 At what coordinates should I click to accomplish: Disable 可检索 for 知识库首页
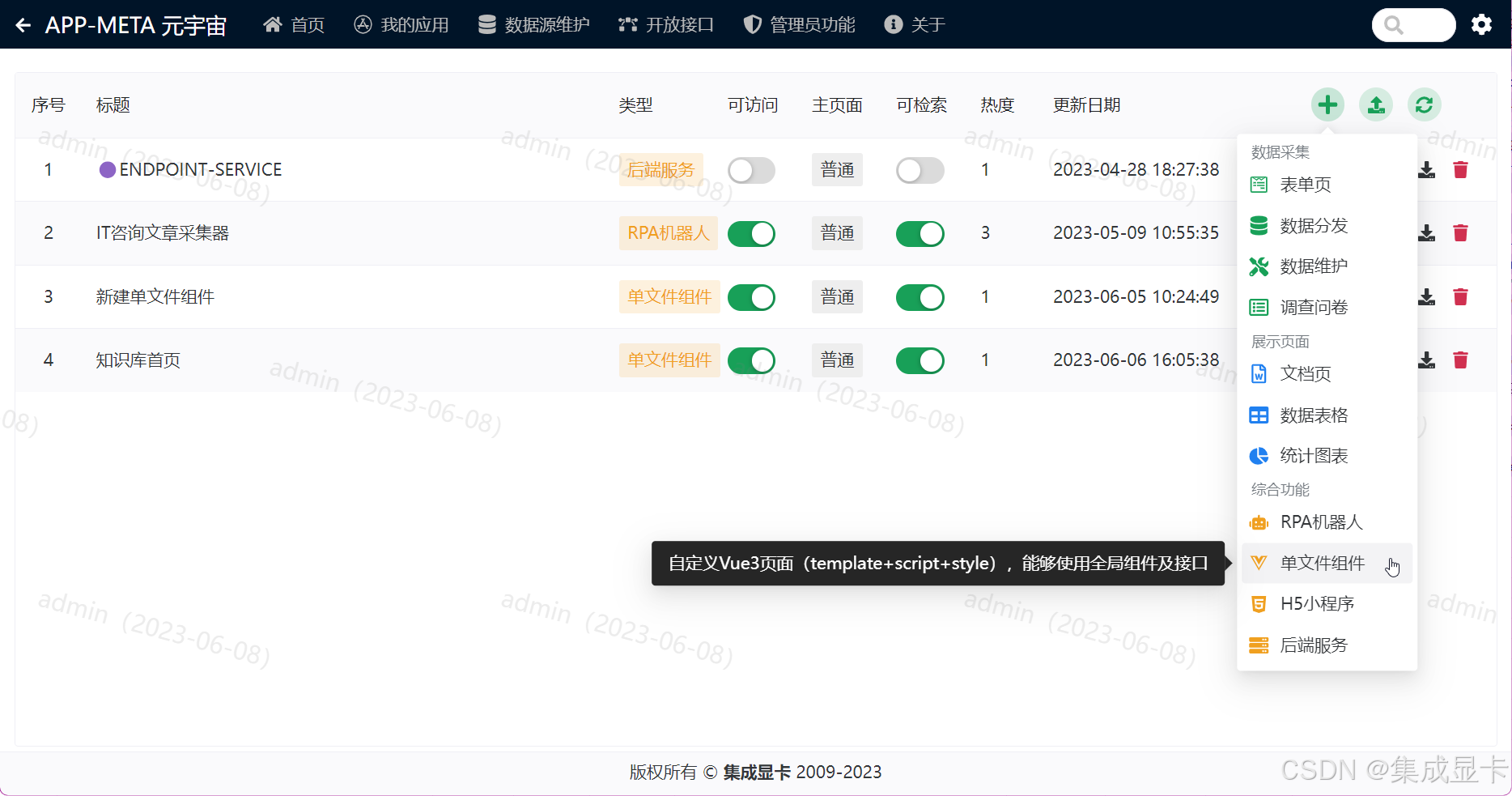920,360
